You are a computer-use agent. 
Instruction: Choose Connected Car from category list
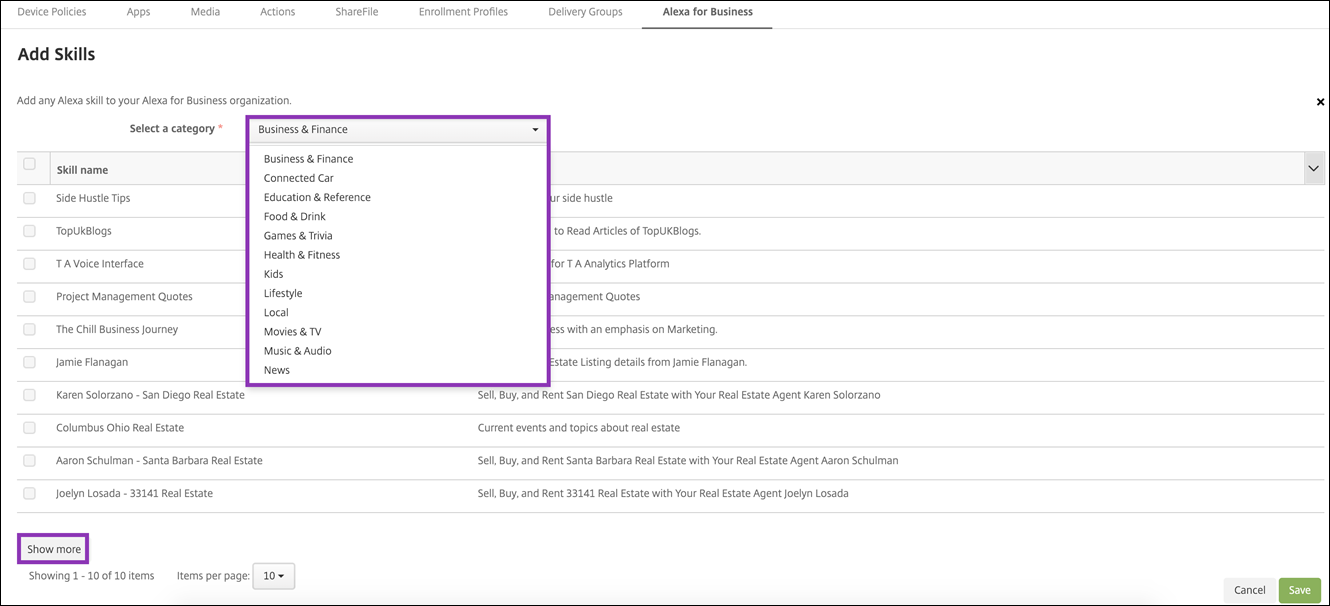pyautogui.click(x=298, y=178)
